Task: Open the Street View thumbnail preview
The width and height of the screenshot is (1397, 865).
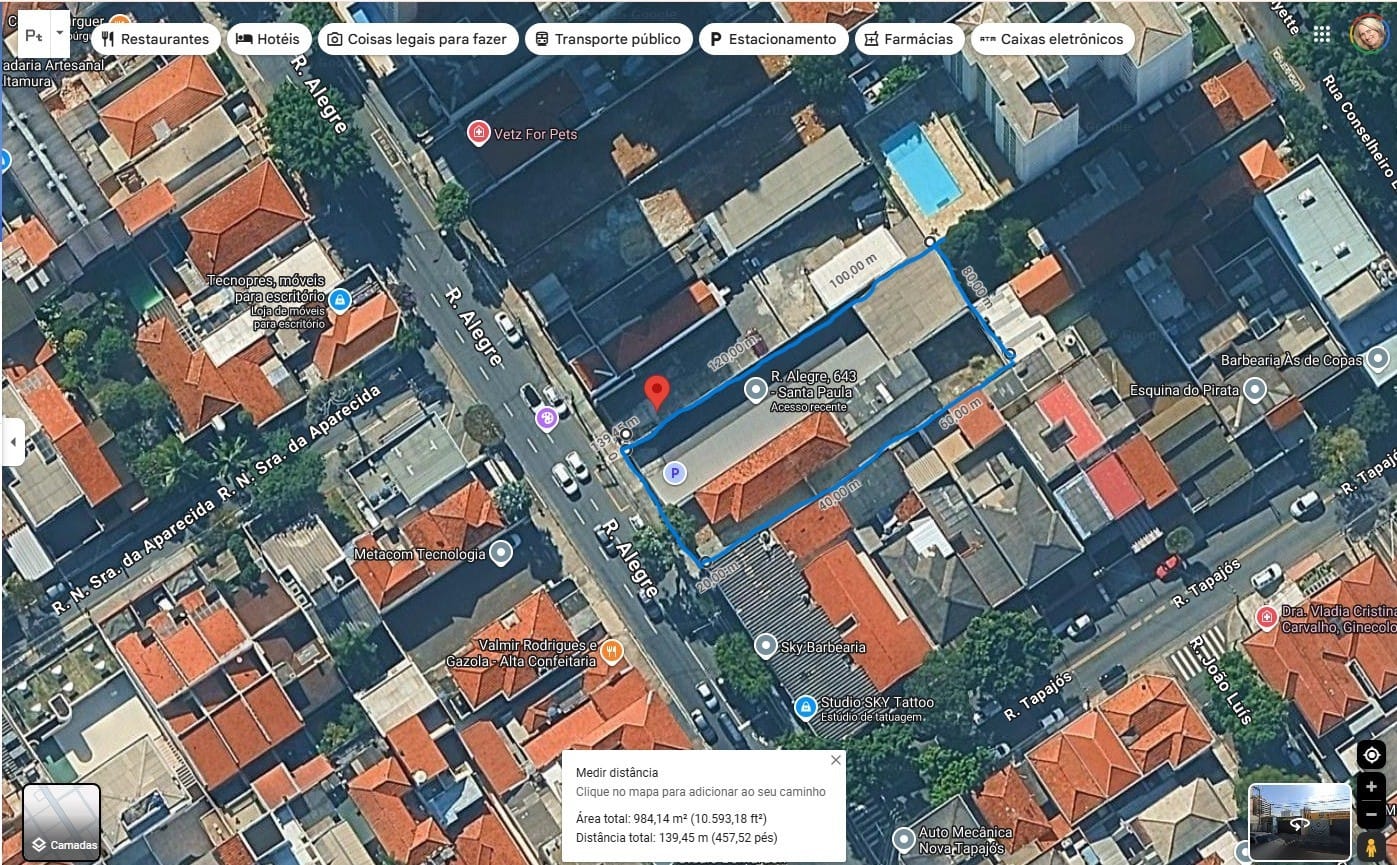Action: pos(1300,822)
